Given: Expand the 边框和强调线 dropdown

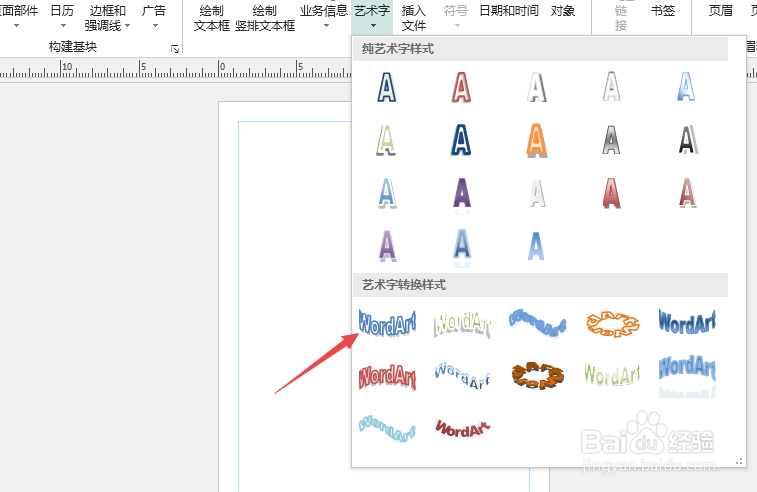Looking at the screenshot, I should click(107, 17).
